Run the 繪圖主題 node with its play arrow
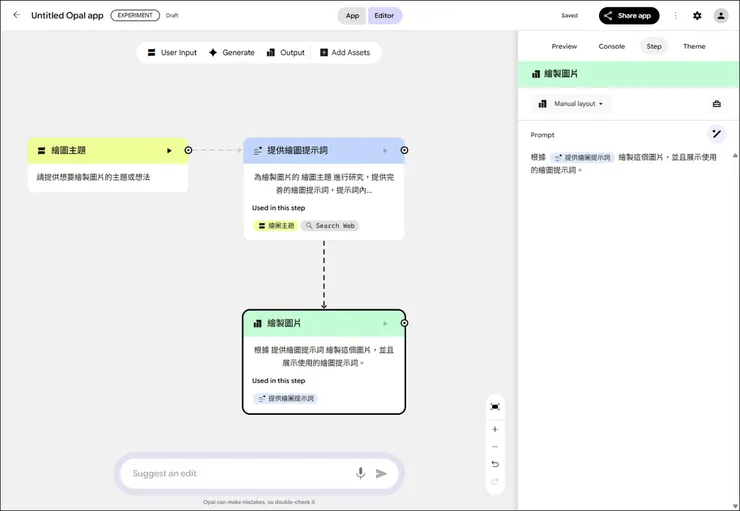 (x=169, y=151)
